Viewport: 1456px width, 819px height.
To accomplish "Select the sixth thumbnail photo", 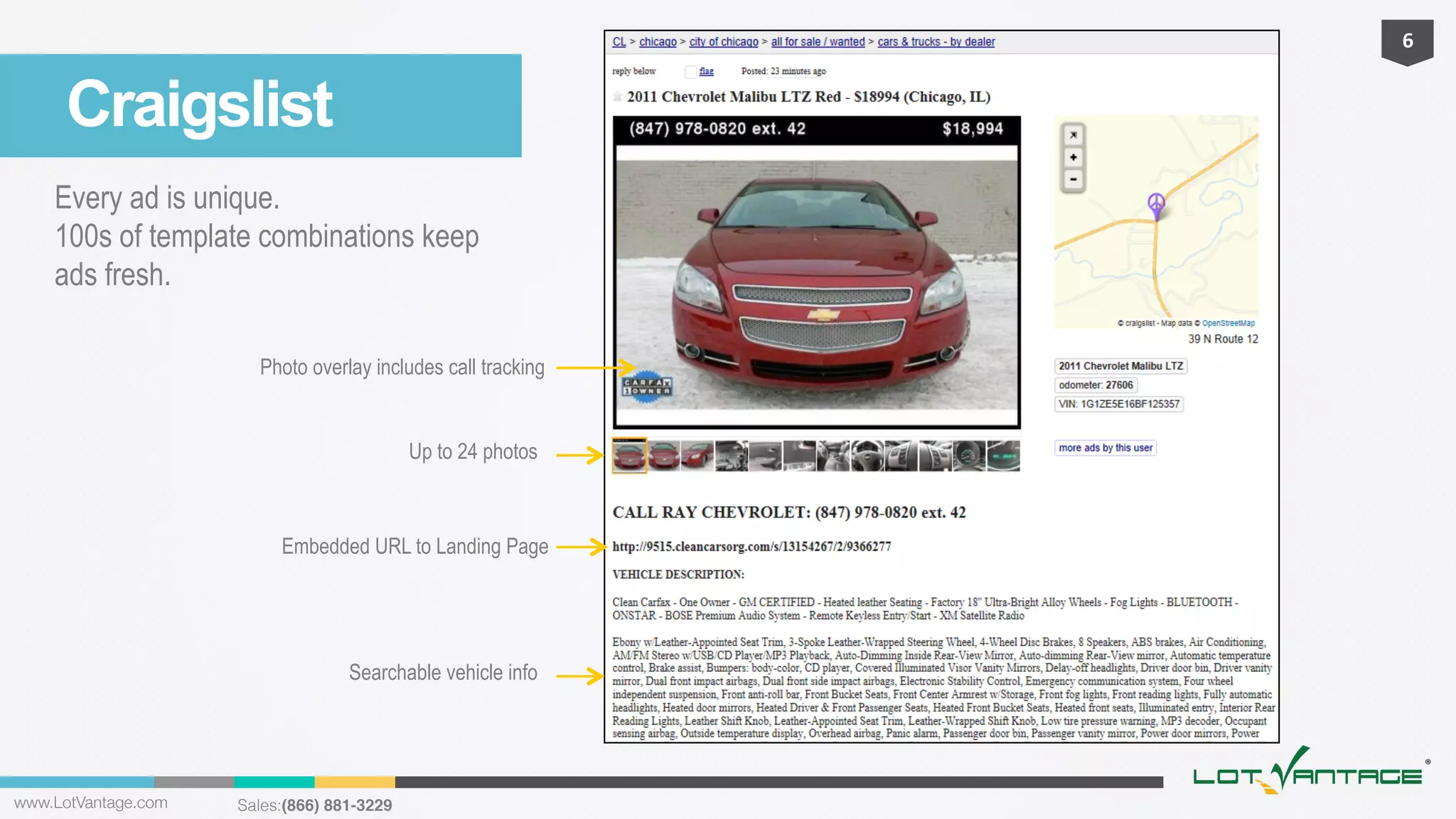I will point(799,456).
